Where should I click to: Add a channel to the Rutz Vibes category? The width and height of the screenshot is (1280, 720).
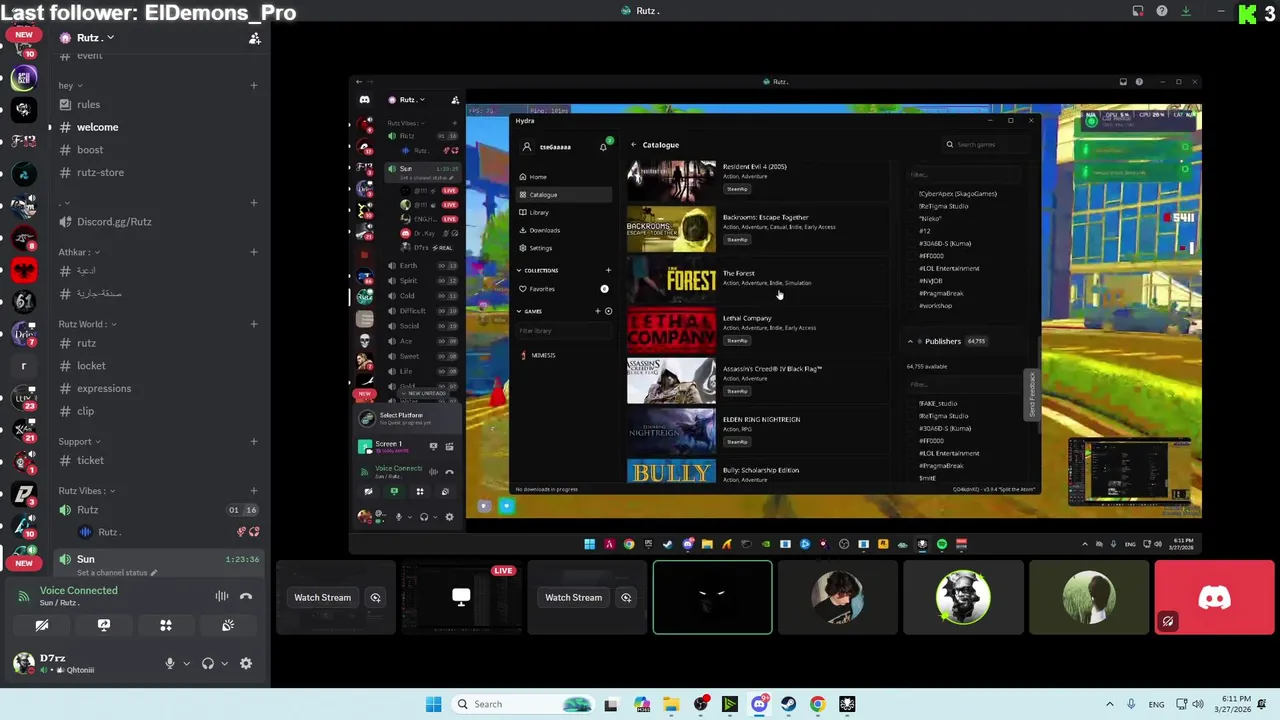(x=254, y=491)
